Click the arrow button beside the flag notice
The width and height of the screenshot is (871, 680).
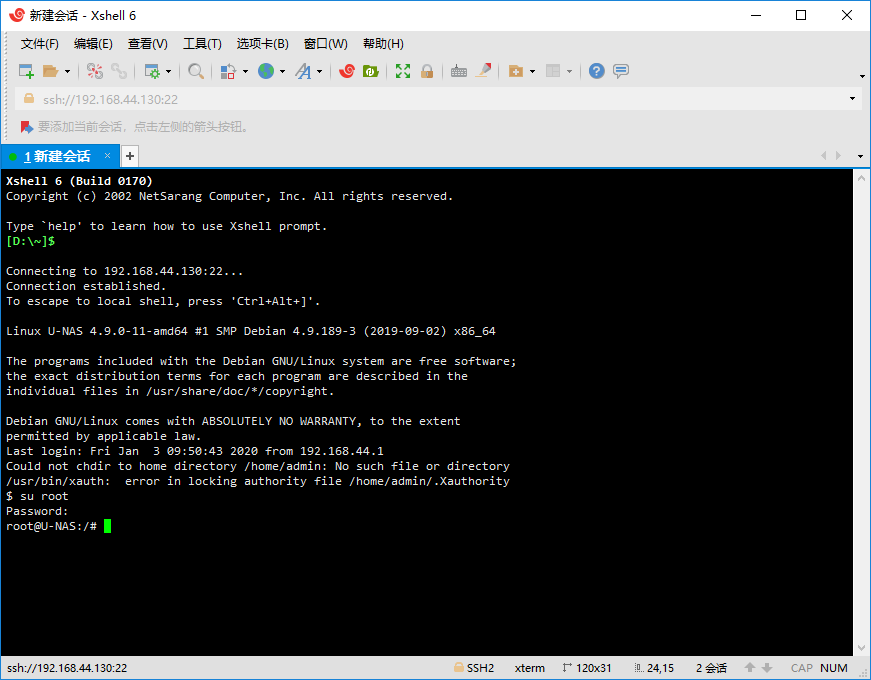(25, 127)
